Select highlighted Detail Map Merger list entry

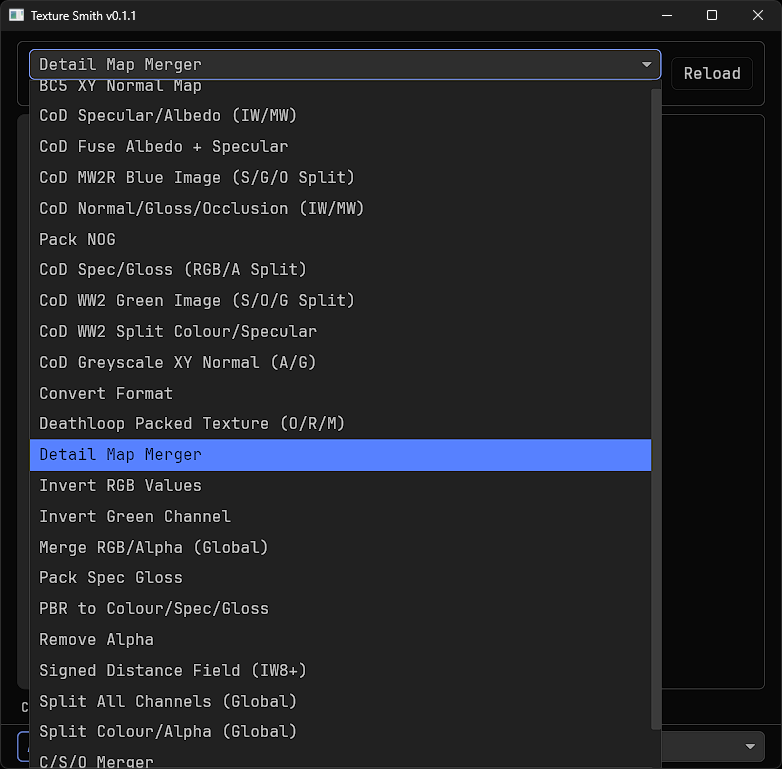click(x=340, y=455)
